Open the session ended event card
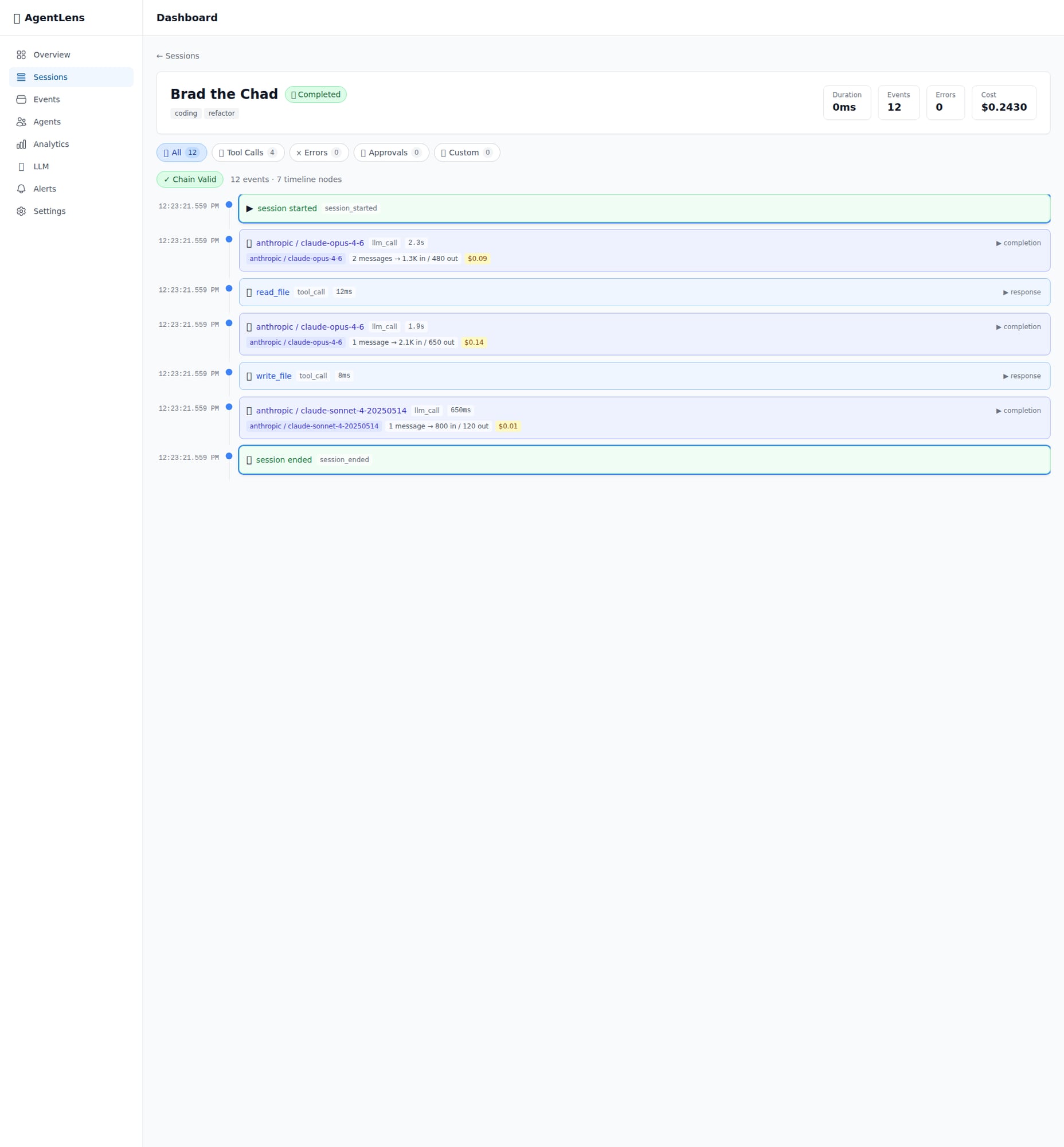Image resolution: width=1064 pixels, height=1147 pixels. pos(644,460)
